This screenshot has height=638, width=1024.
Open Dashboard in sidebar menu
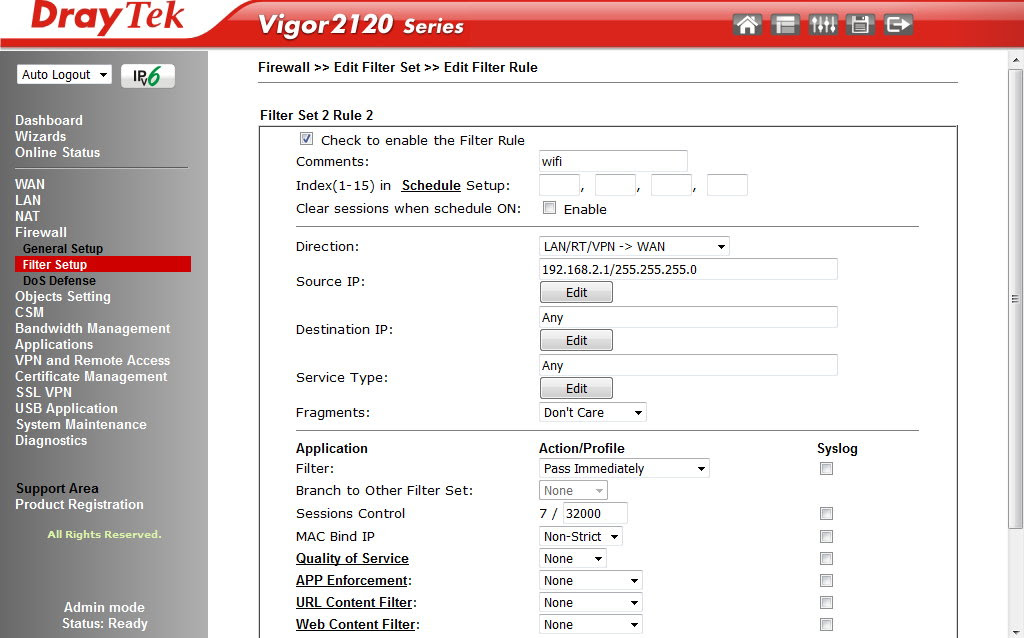[49, 120]
